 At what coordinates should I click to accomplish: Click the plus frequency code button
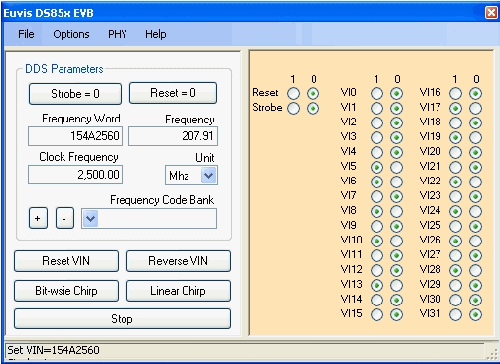click(38, 218)
